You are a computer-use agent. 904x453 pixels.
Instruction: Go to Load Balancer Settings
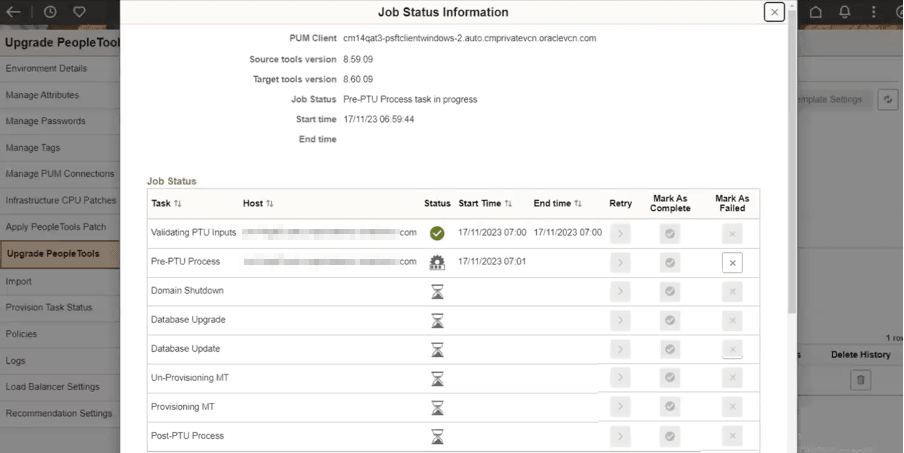tap(52, 387)
